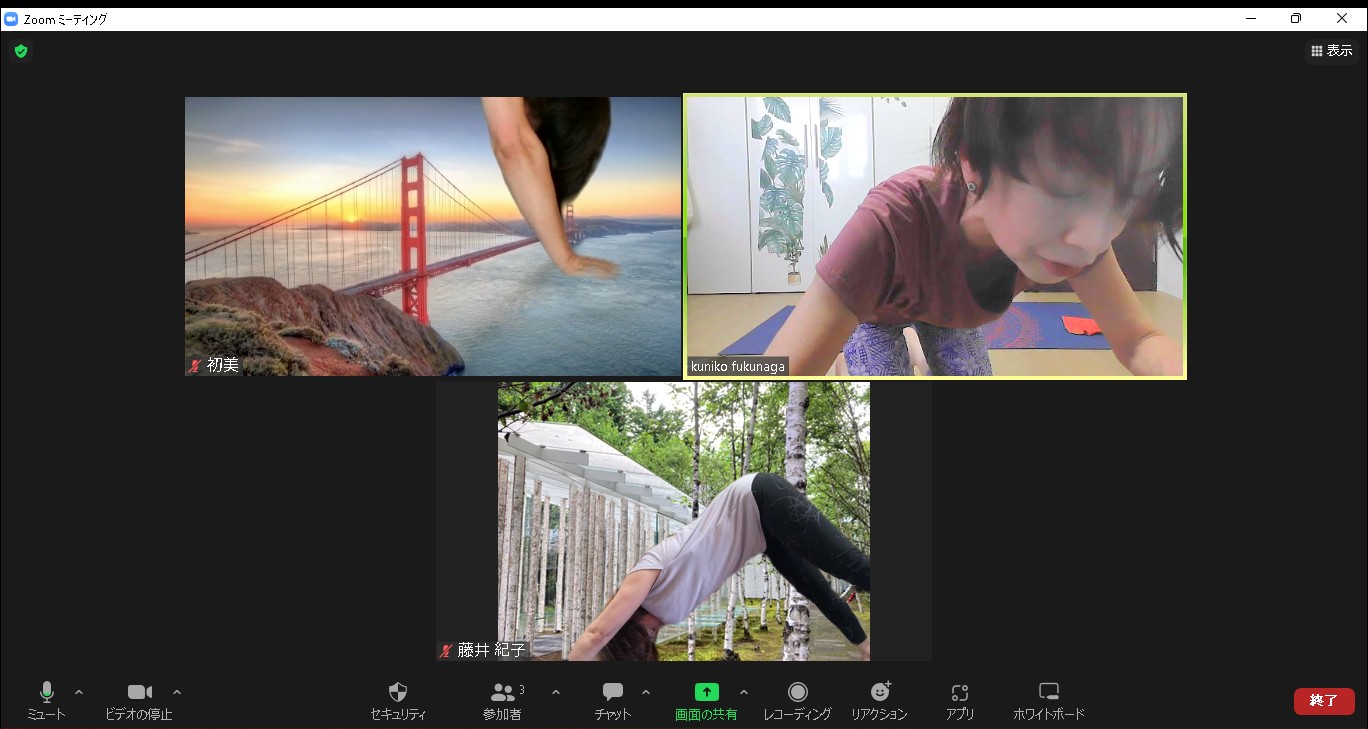Start レコーディング recording
Screen dimensions: 1368x729
797,701
